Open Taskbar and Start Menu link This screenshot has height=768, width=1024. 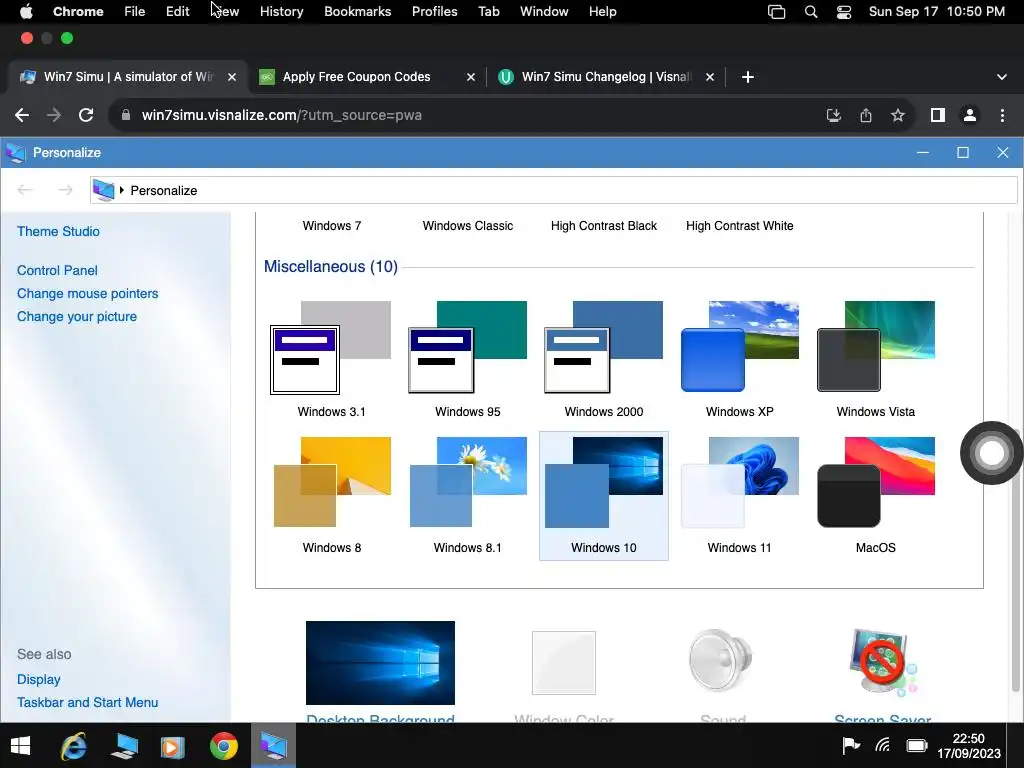tap(88, 703)
